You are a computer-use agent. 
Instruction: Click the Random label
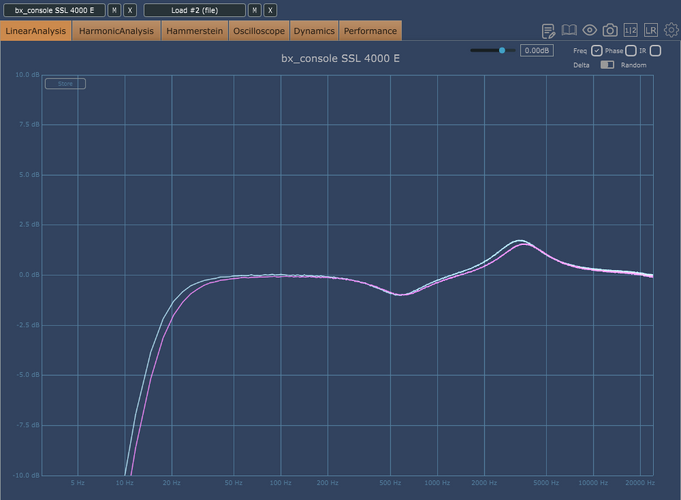tap(633, 65)
